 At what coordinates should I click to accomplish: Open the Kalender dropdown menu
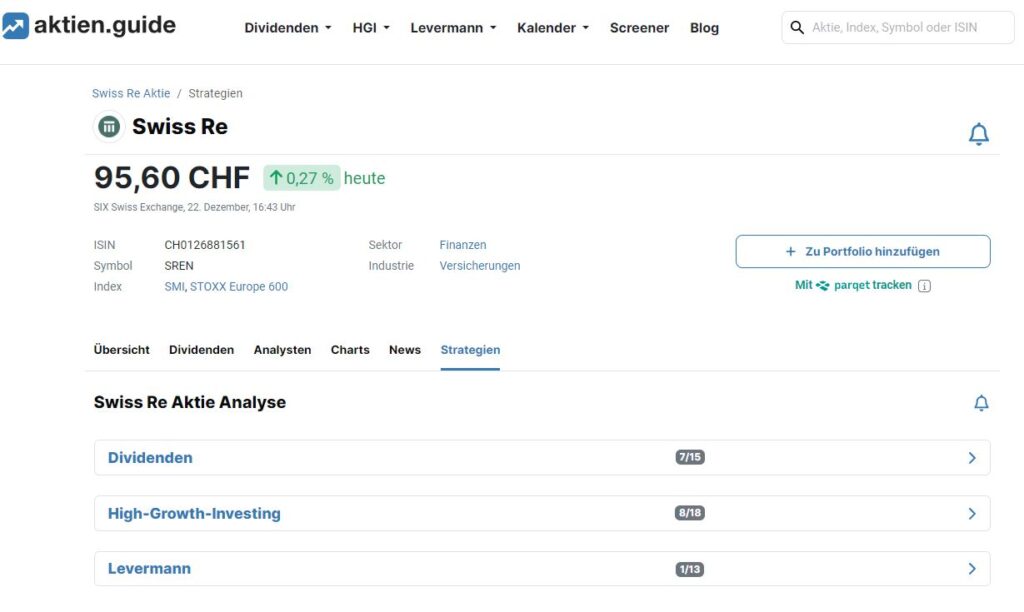click(x=553, y=28)
